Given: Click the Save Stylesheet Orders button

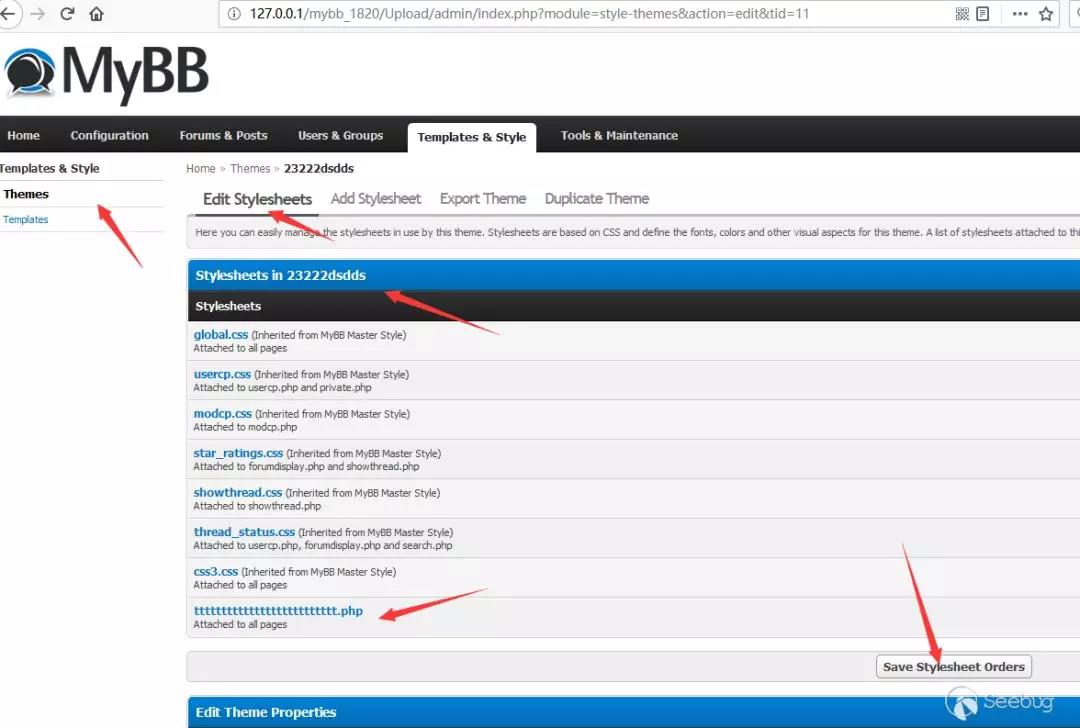Looking at the screenshot, I should (x=953, y=667).
